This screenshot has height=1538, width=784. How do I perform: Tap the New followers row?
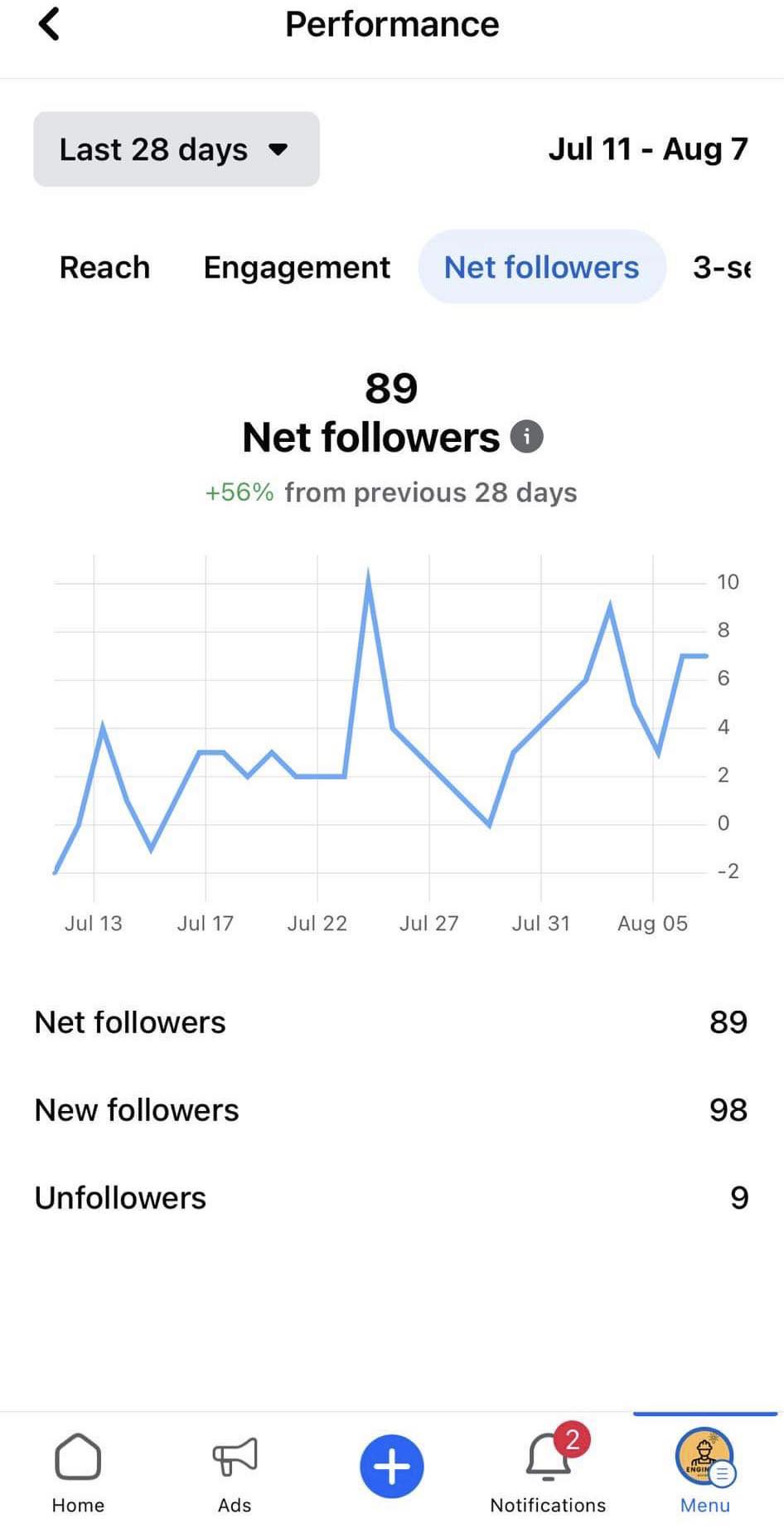pos(391,1109)
